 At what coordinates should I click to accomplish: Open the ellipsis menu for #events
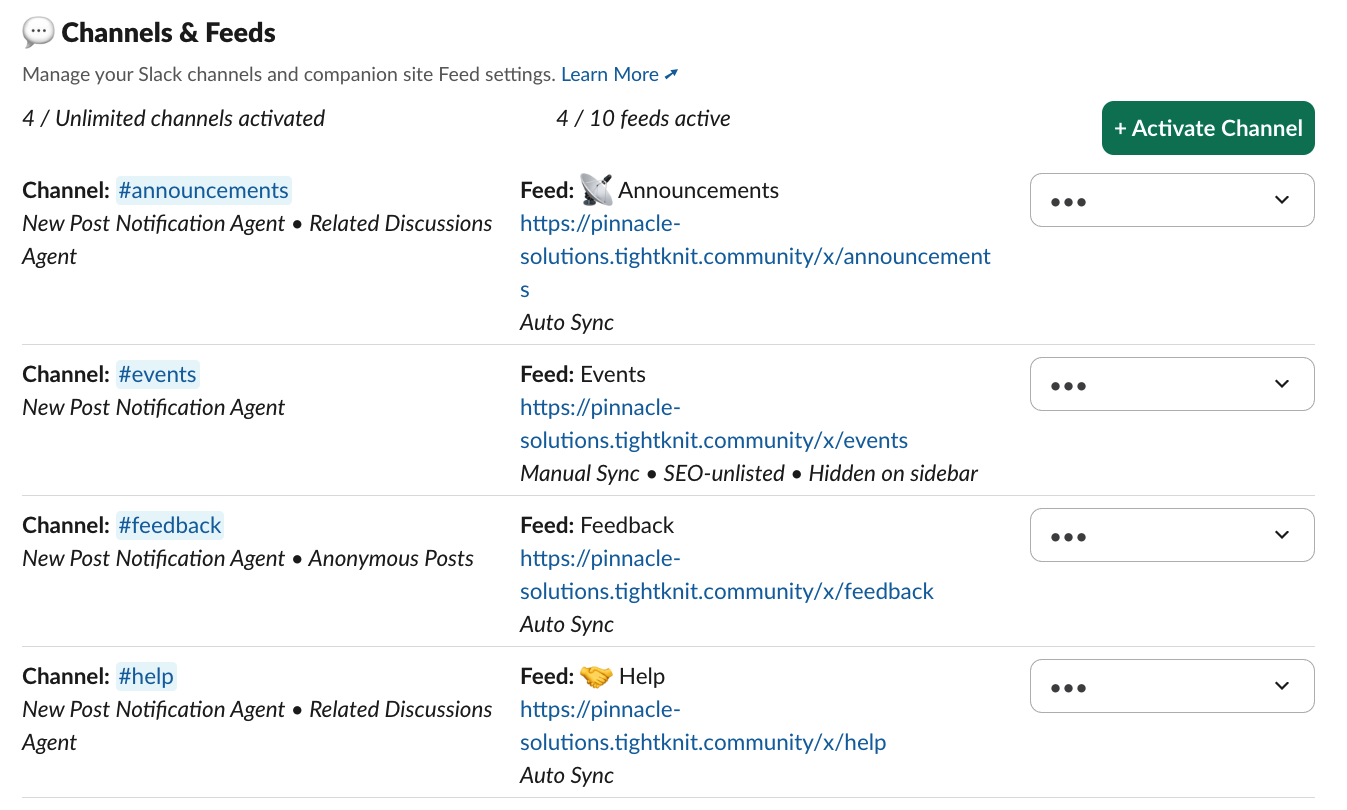[1069, 384]
